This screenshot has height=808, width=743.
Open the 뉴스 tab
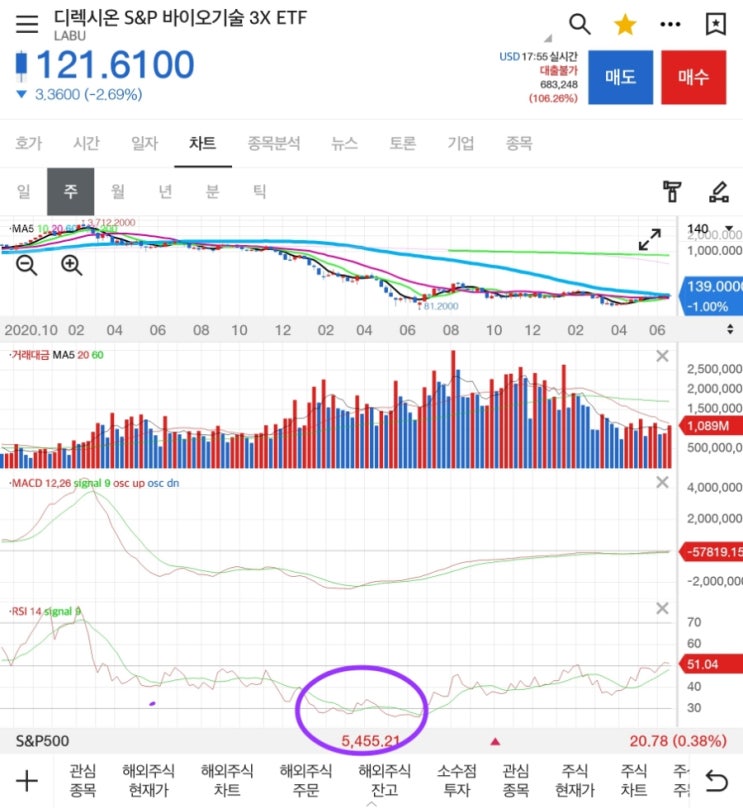click(x=344, y=143)
